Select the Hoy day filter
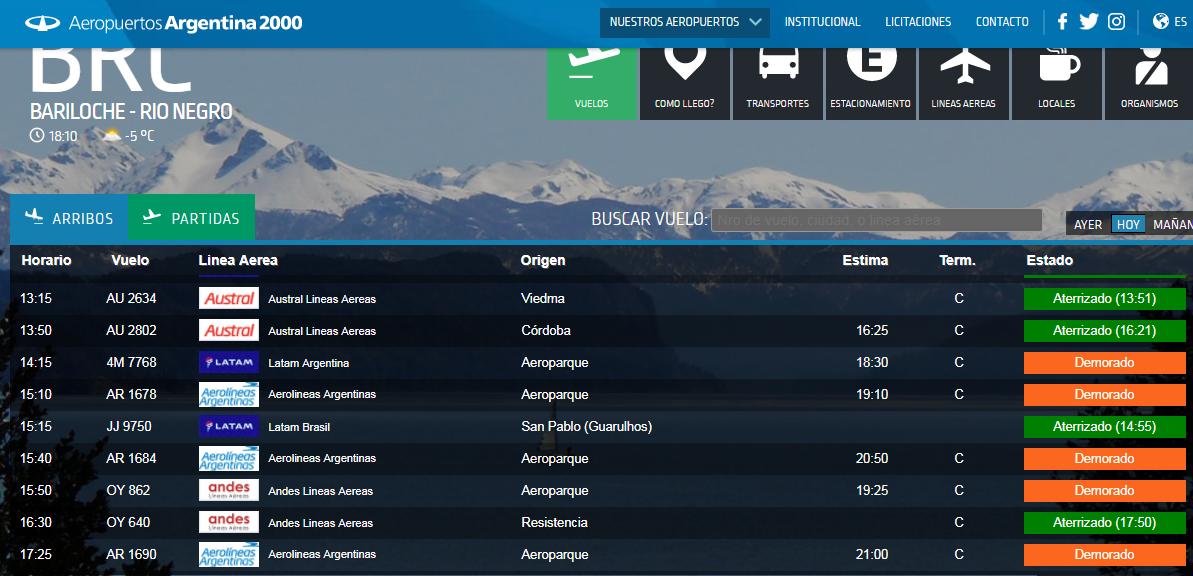Screen dimensions: 1193x576 (1128, 225)
